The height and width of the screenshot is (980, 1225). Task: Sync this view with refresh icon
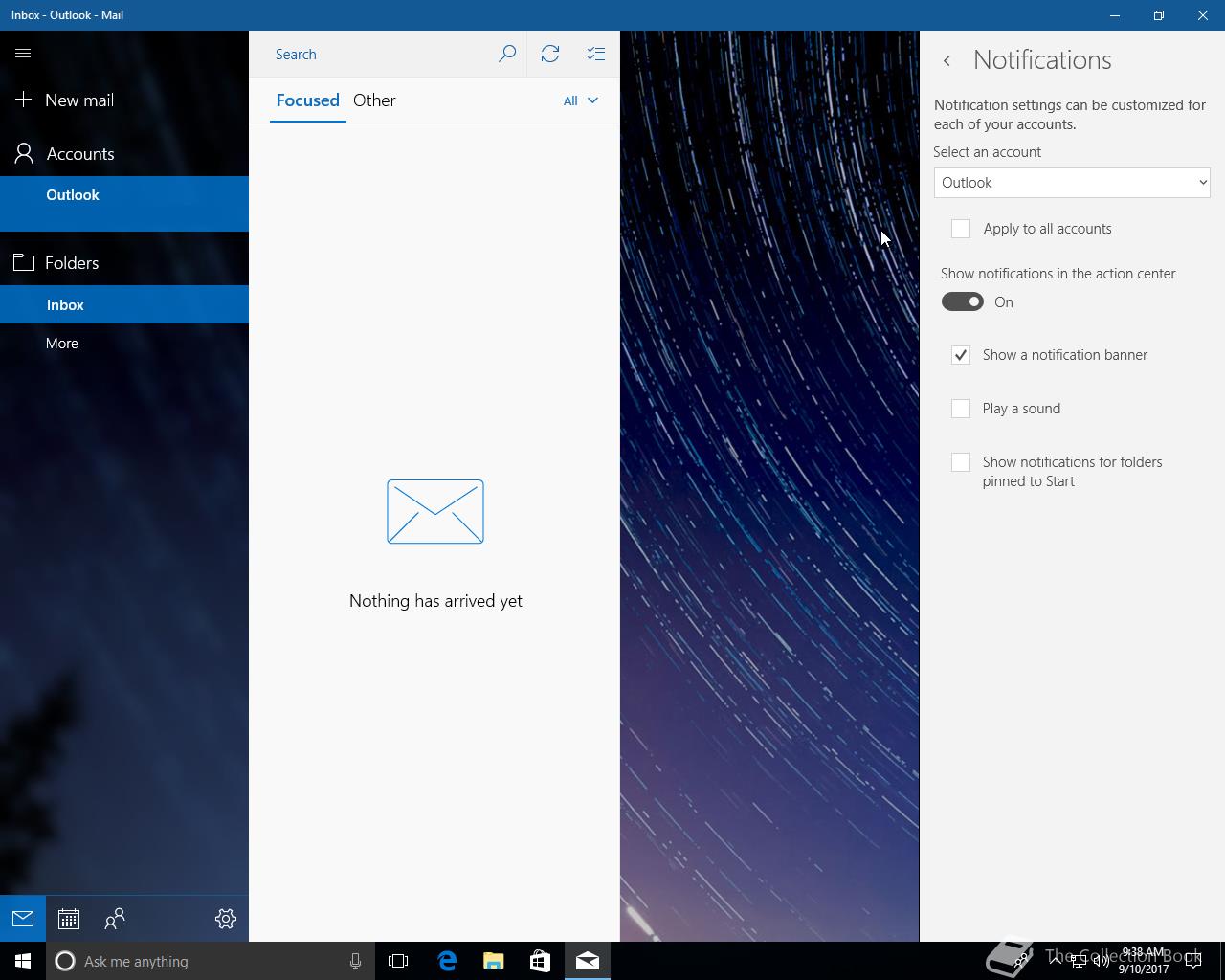point(550,54)
